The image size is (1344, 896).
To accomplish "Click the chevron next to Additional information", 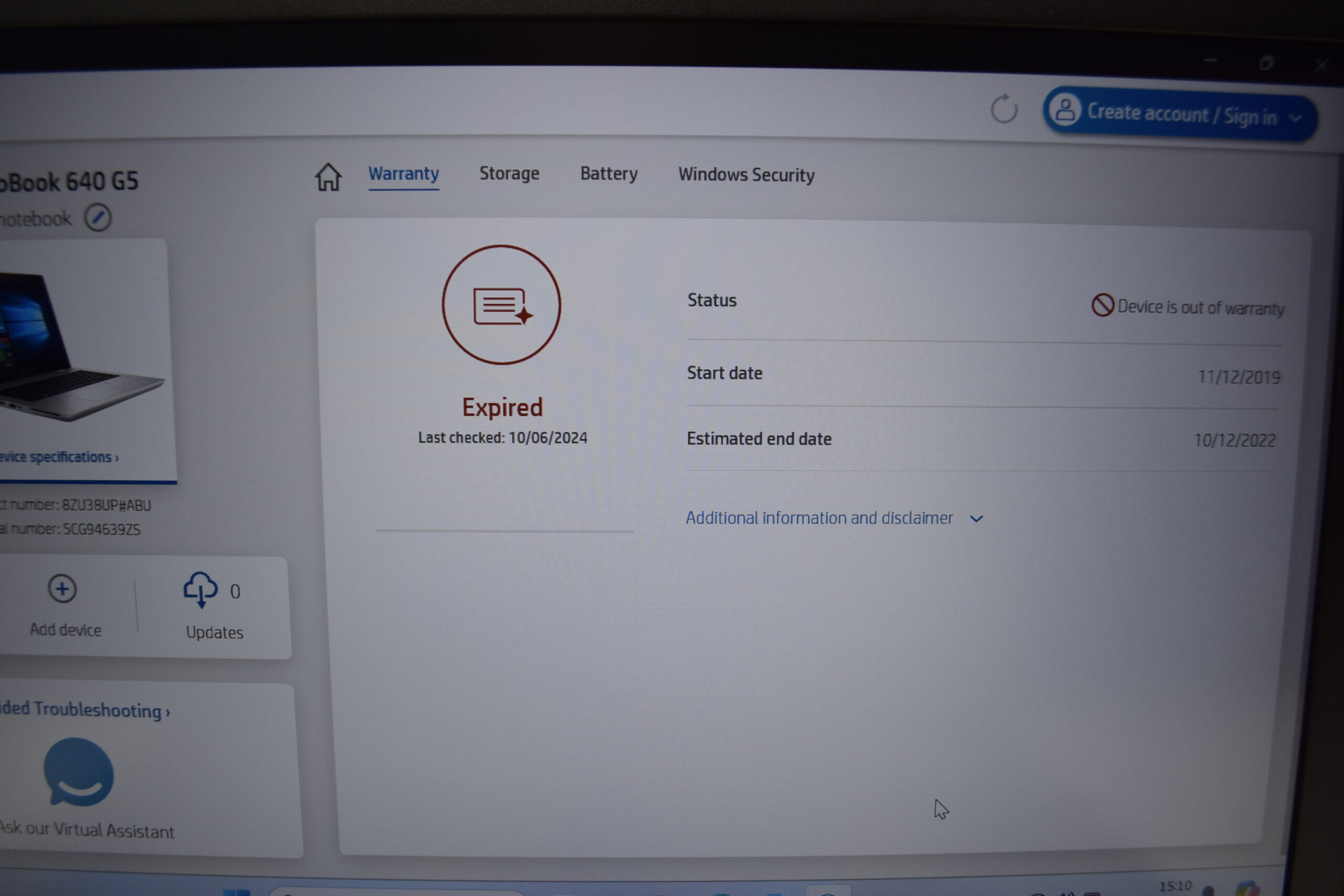I will [x=976, y=519].
